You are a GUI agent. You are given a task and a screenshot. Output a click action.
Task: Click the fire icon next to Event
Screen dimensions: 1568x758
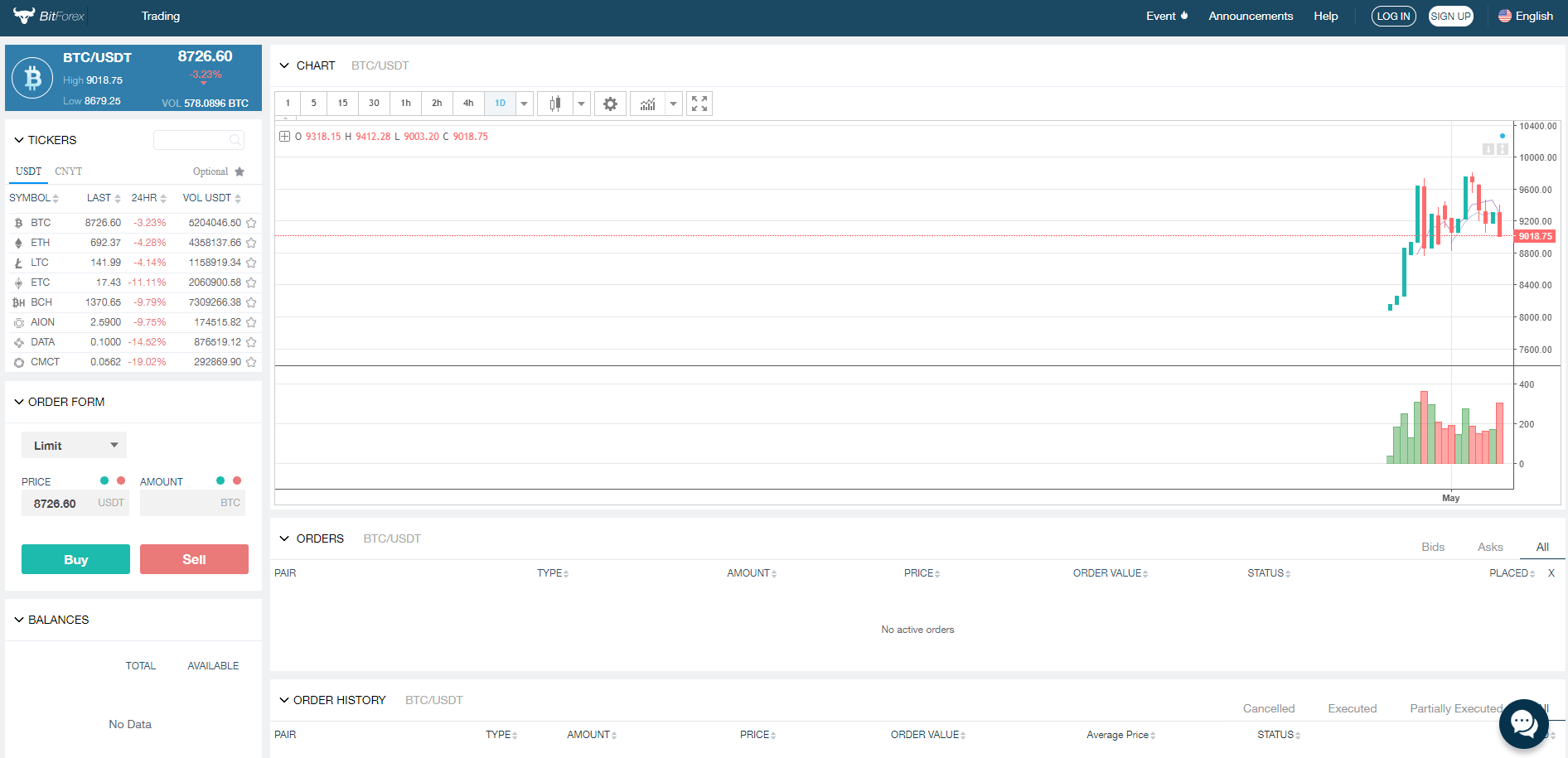[x=1184, y=16]
